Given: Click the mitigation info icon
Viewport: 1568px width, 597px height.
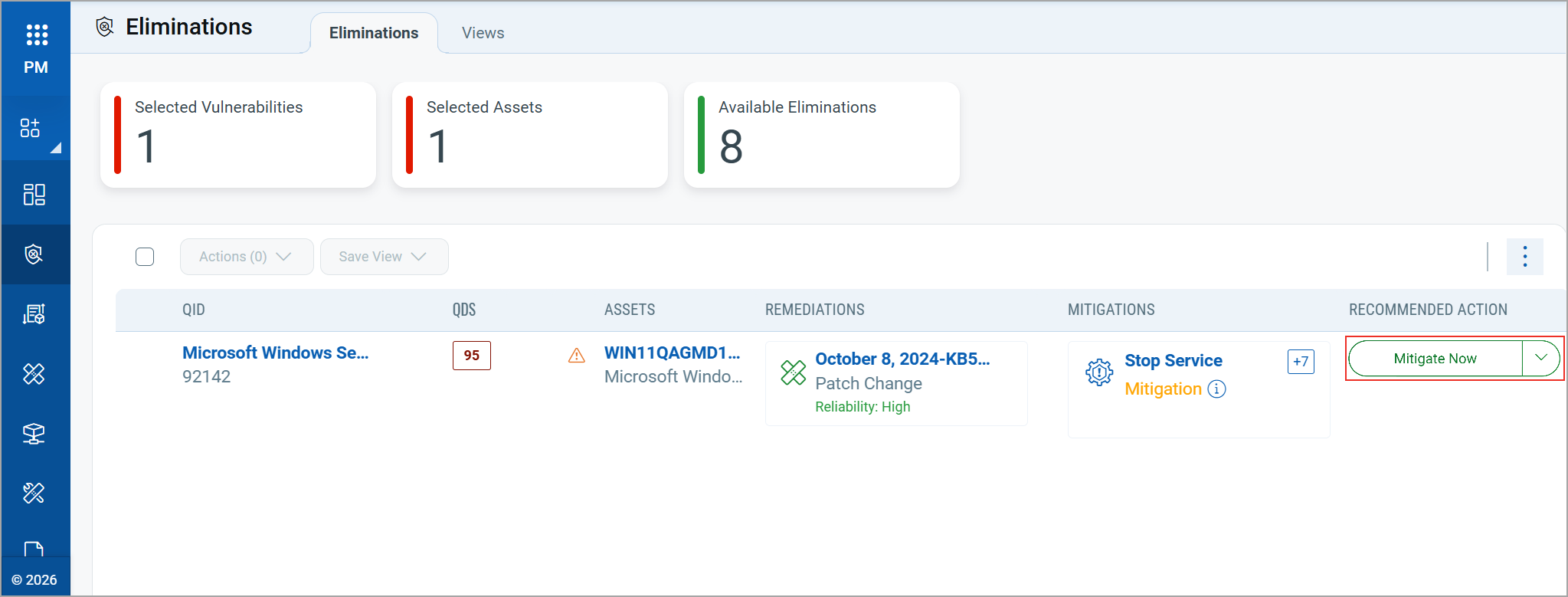Looking at the screenshot, I should (x=1216, y=389).
